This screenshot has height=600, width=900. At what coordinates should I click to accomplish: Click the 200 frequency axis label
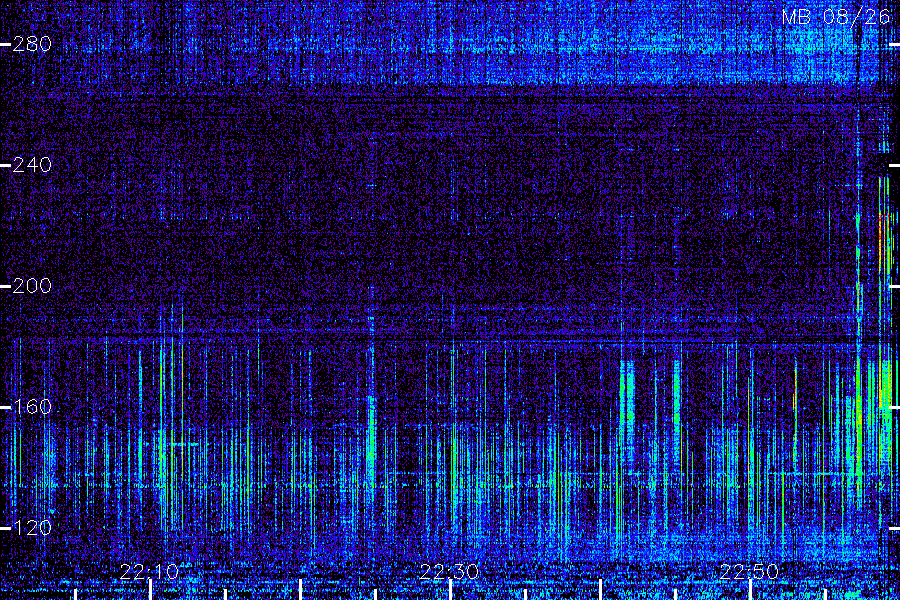32,286
